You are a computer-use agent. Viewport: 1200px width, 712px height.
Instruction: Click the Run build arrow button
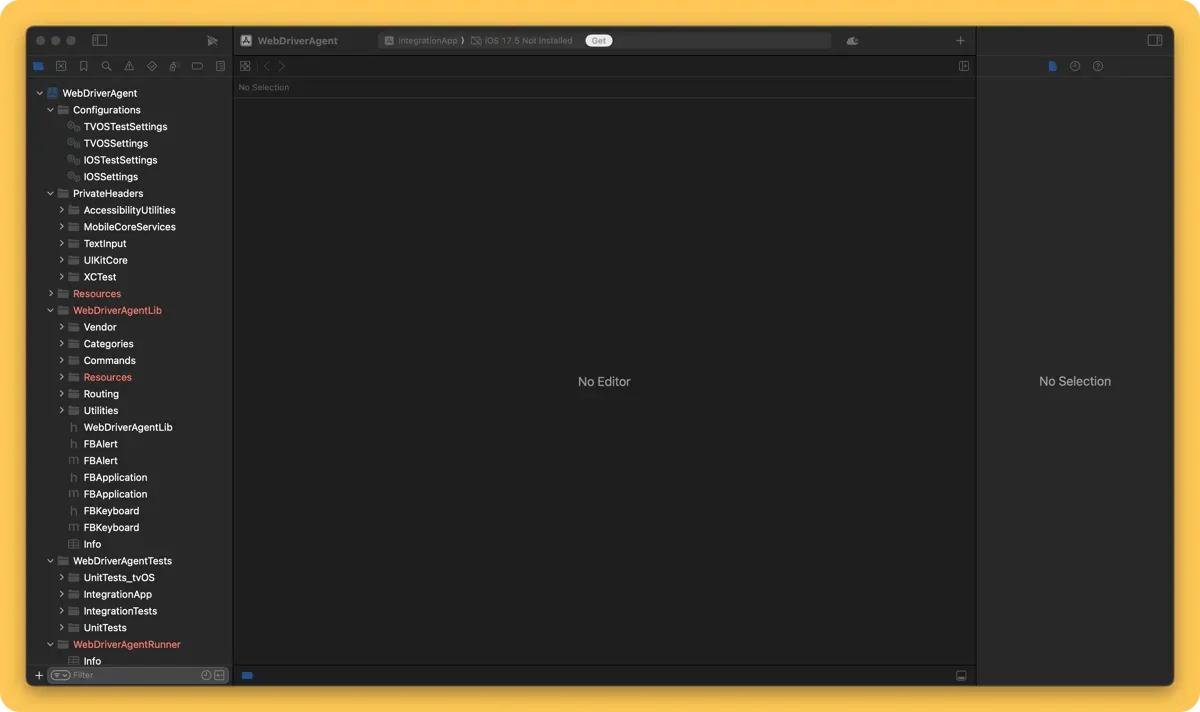[x=212, y=41]
